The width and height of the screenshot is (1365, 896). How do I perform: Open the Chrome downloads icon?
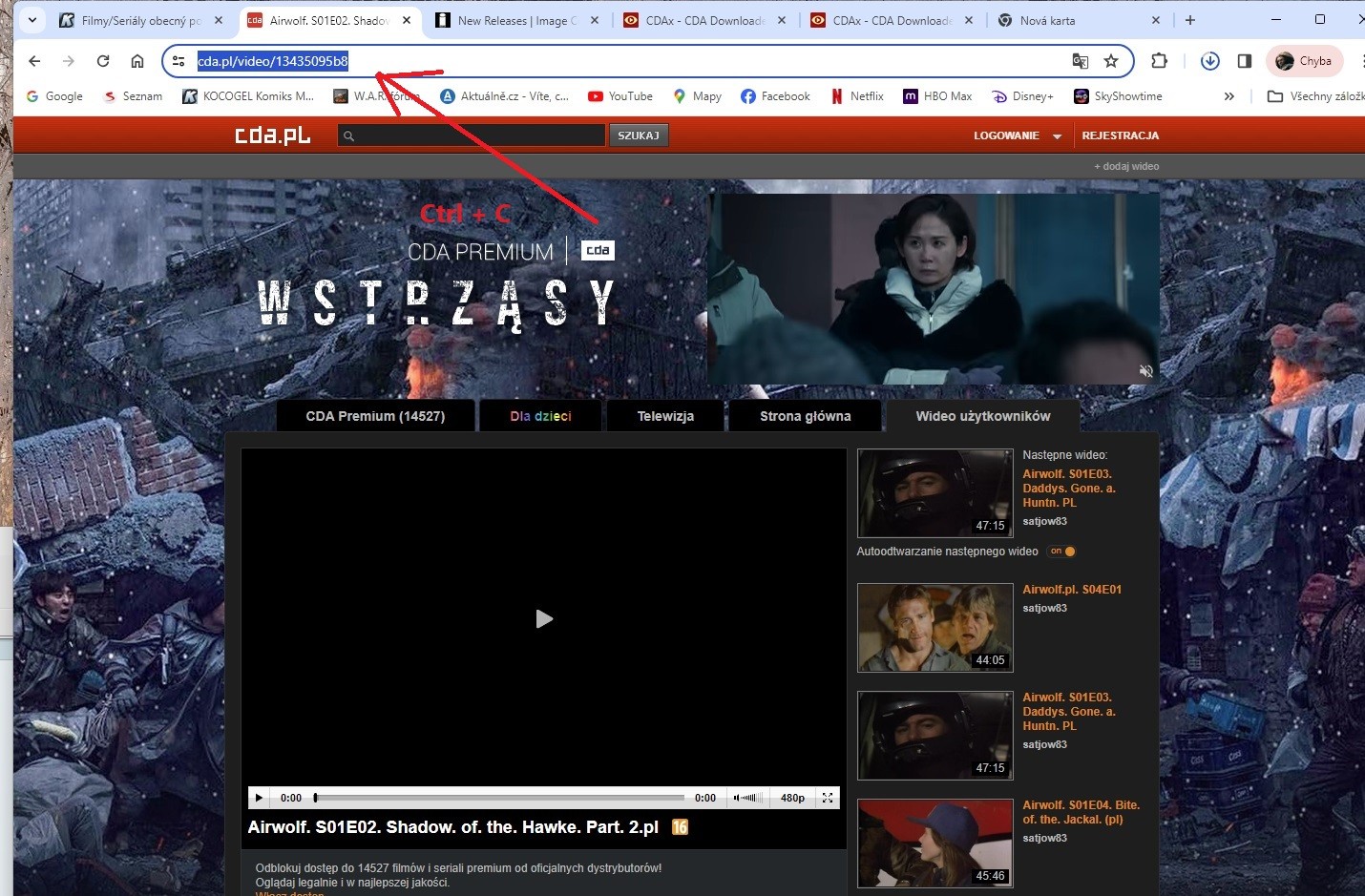click(1209, 61)
